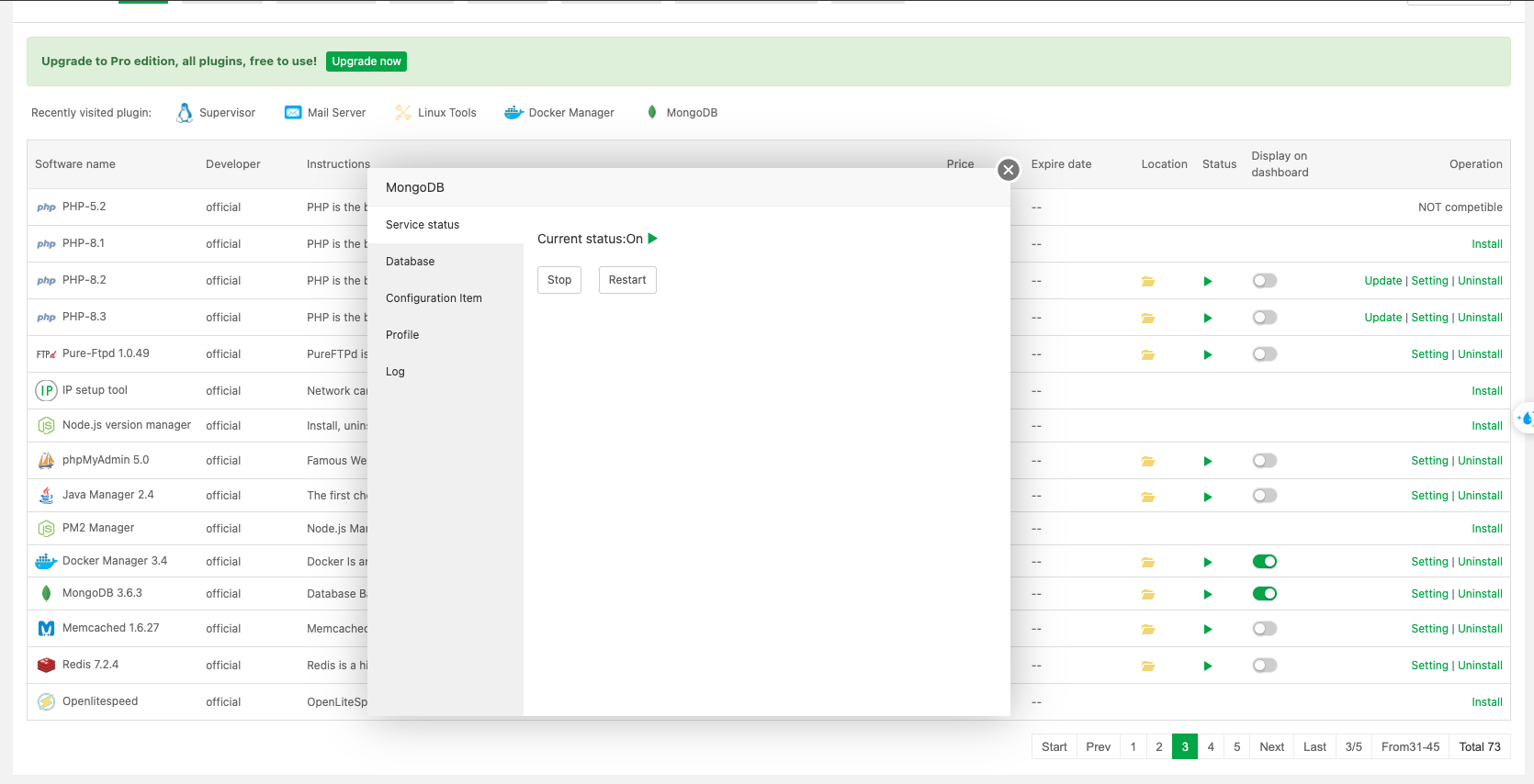Click the Node.js version manager icon

tap(46, 426)
